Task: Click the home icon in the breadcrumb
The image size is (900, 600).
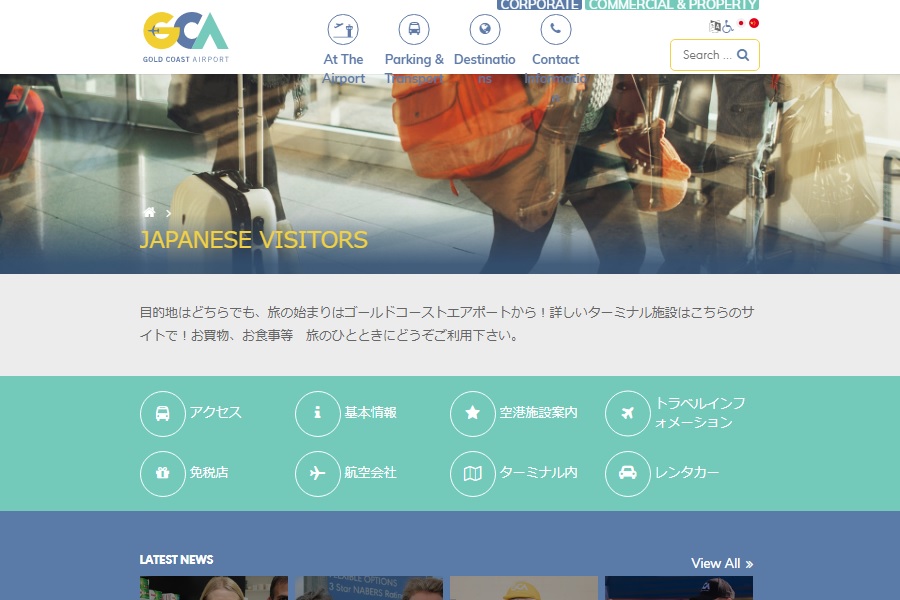Action: point(149,213)
